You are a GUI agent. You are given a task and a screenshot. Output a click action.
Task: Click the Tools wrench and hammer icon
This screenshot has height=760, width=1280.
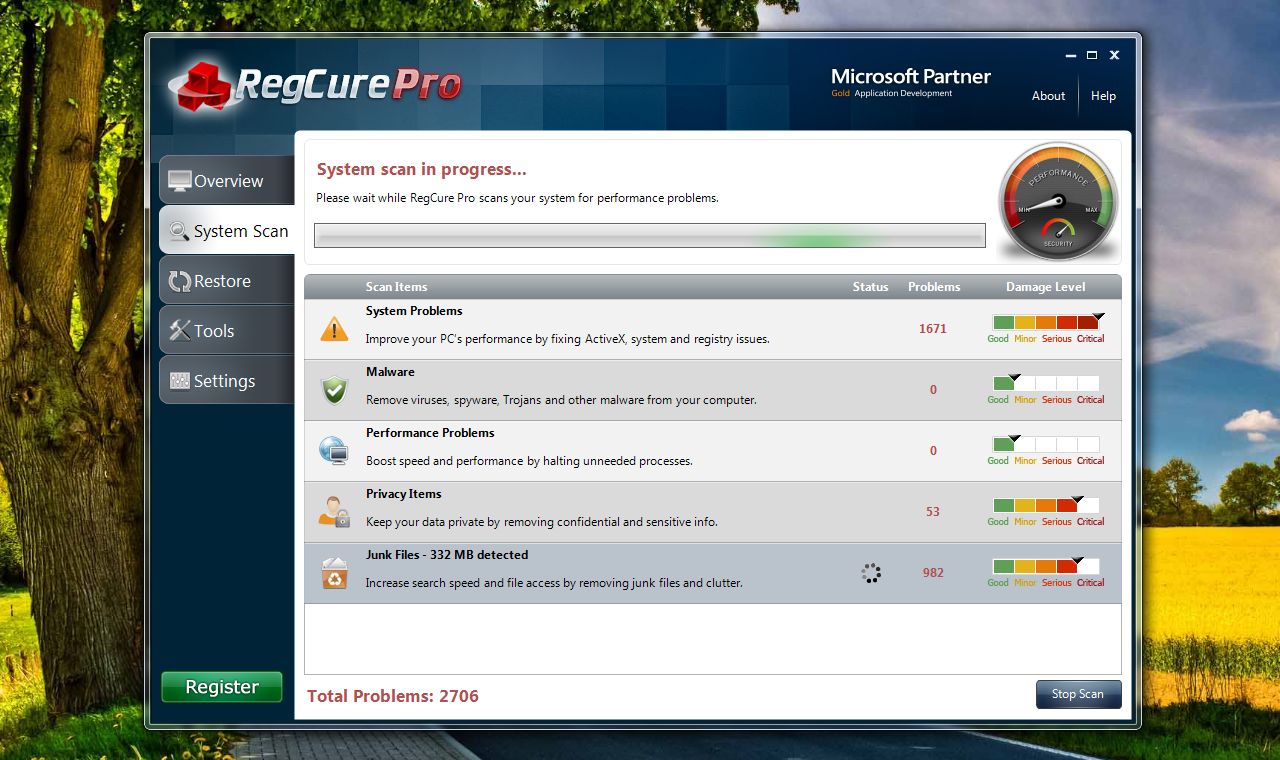click(182, 330)
